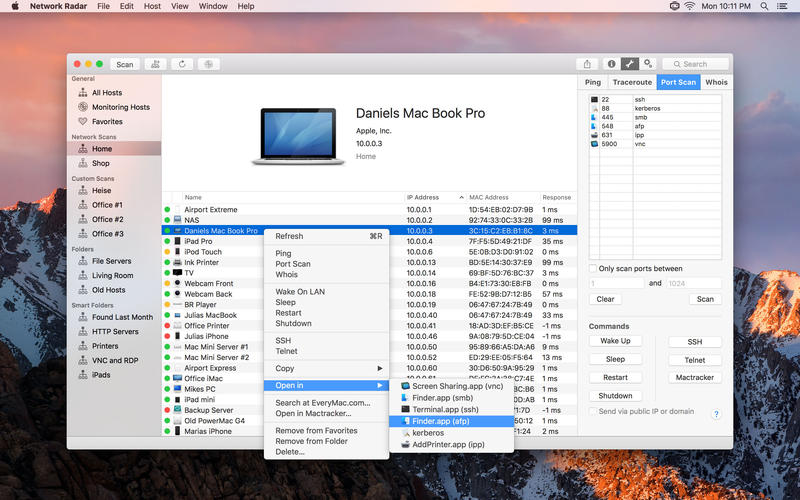This screenshot has width=800, height=500.
Task: Open the Wi-Fi status menu bar icon
Action: pos(689,7)
